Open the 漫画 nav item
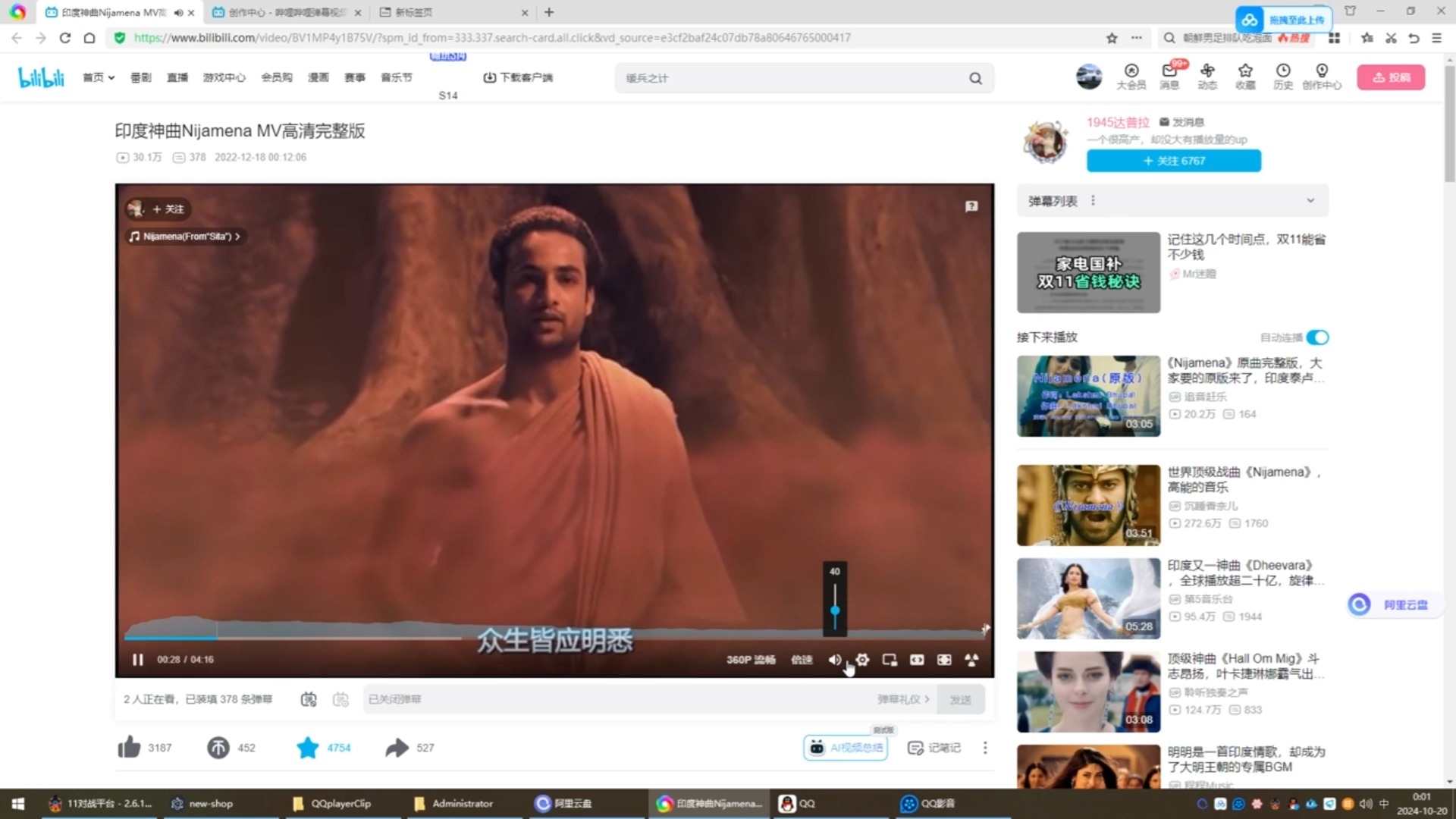Image resolution: width=1456 pixels, height=819 pixels. (318, 77)
